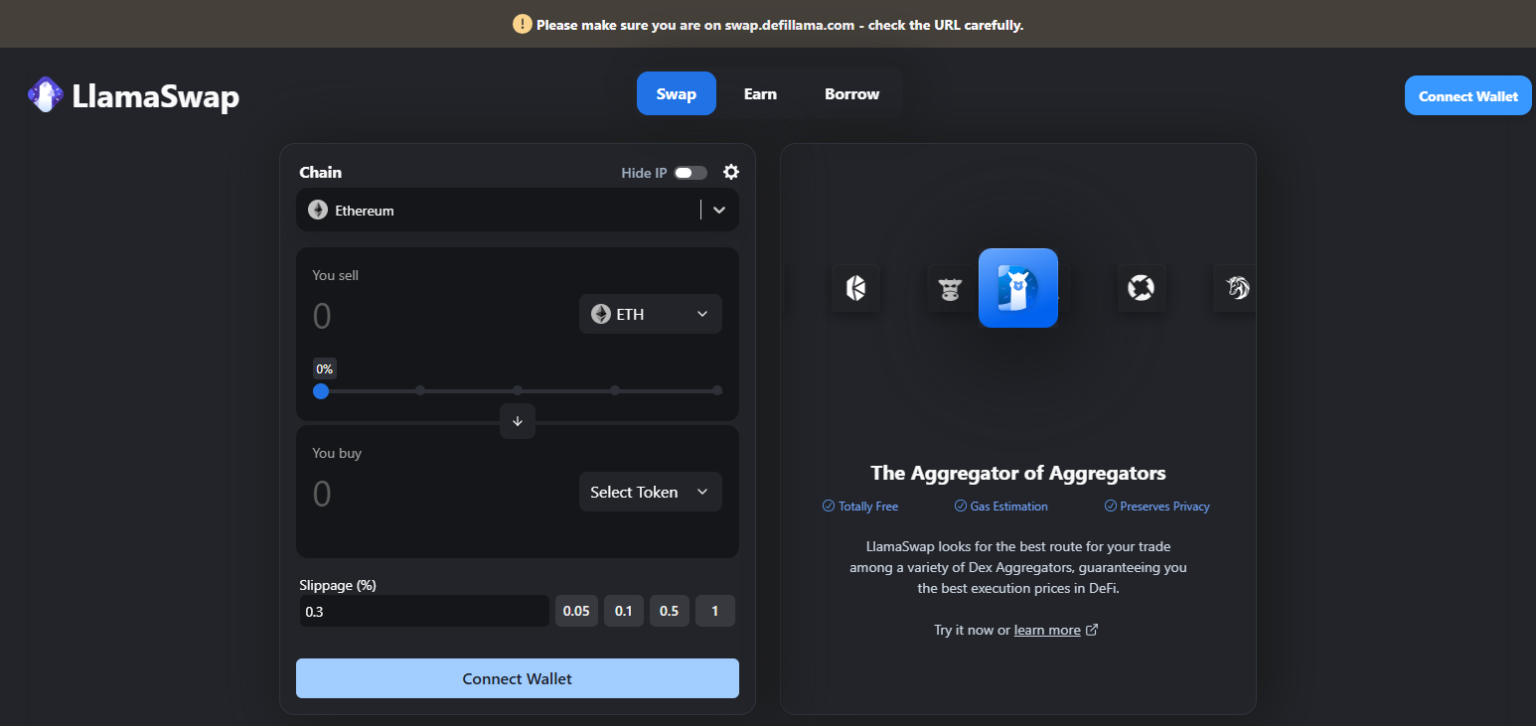
Task: Click the 'Chain' label
Action: (x=320, y=172)
